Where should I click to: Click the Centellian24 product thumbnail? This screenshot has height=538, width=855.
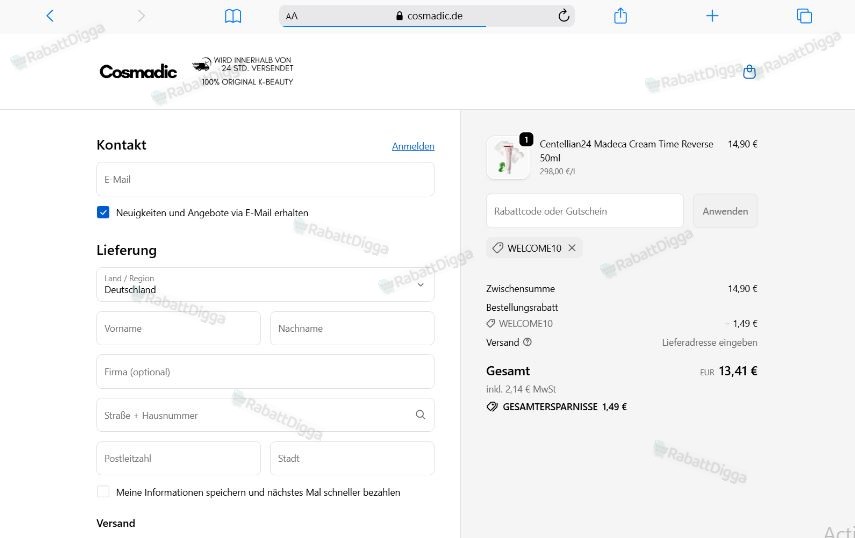(508, 158)
